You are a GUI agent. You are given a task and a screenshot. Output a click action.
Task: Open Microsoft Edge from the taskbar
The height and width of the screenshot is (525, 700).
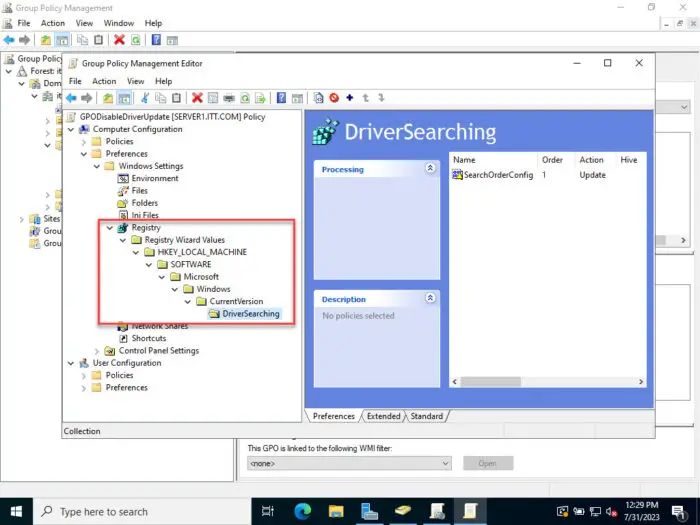pyautogui.click(x=301, y=511)
